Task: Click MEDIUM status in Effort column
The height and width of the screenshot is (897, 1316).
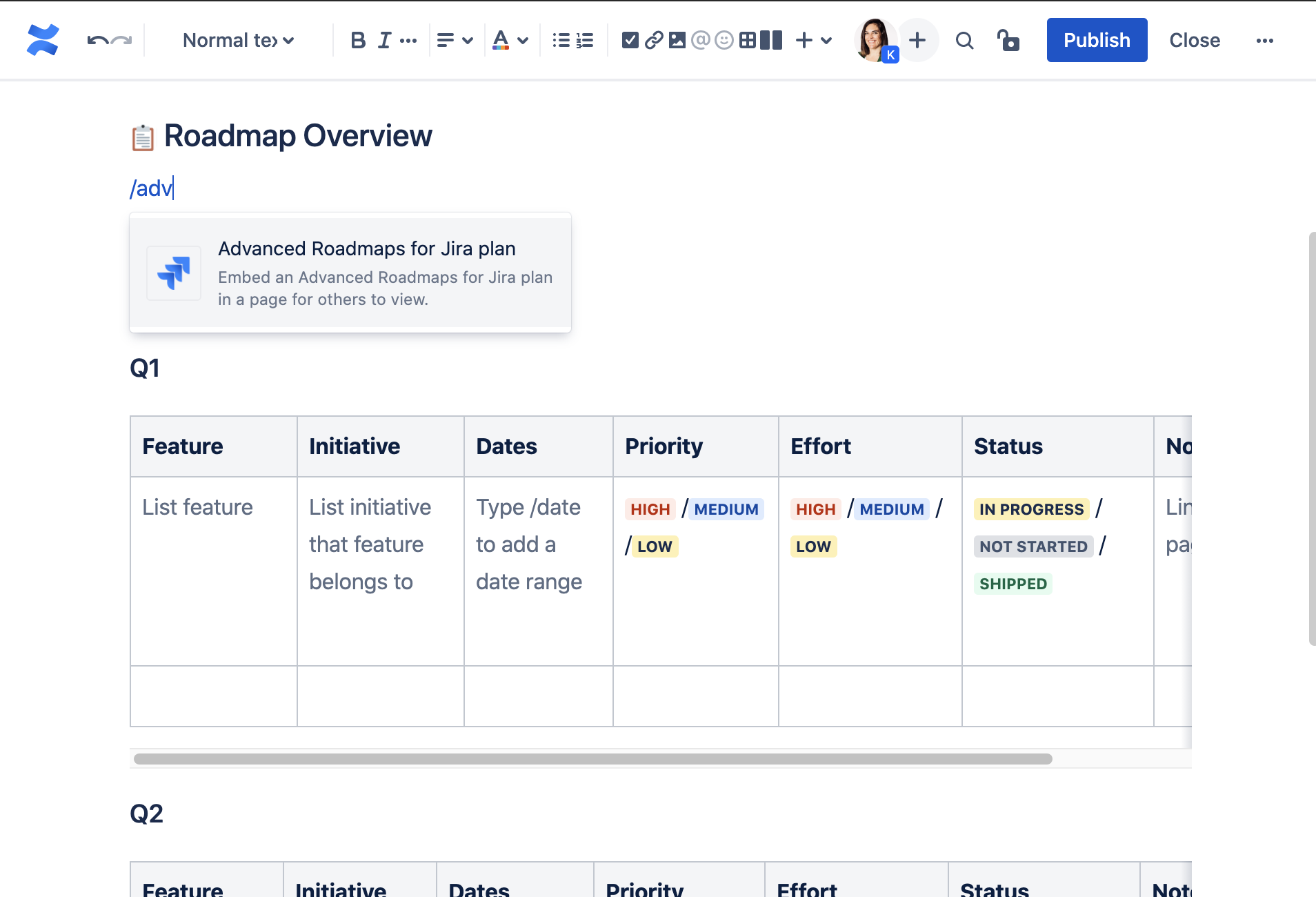Action: [892, 509]
